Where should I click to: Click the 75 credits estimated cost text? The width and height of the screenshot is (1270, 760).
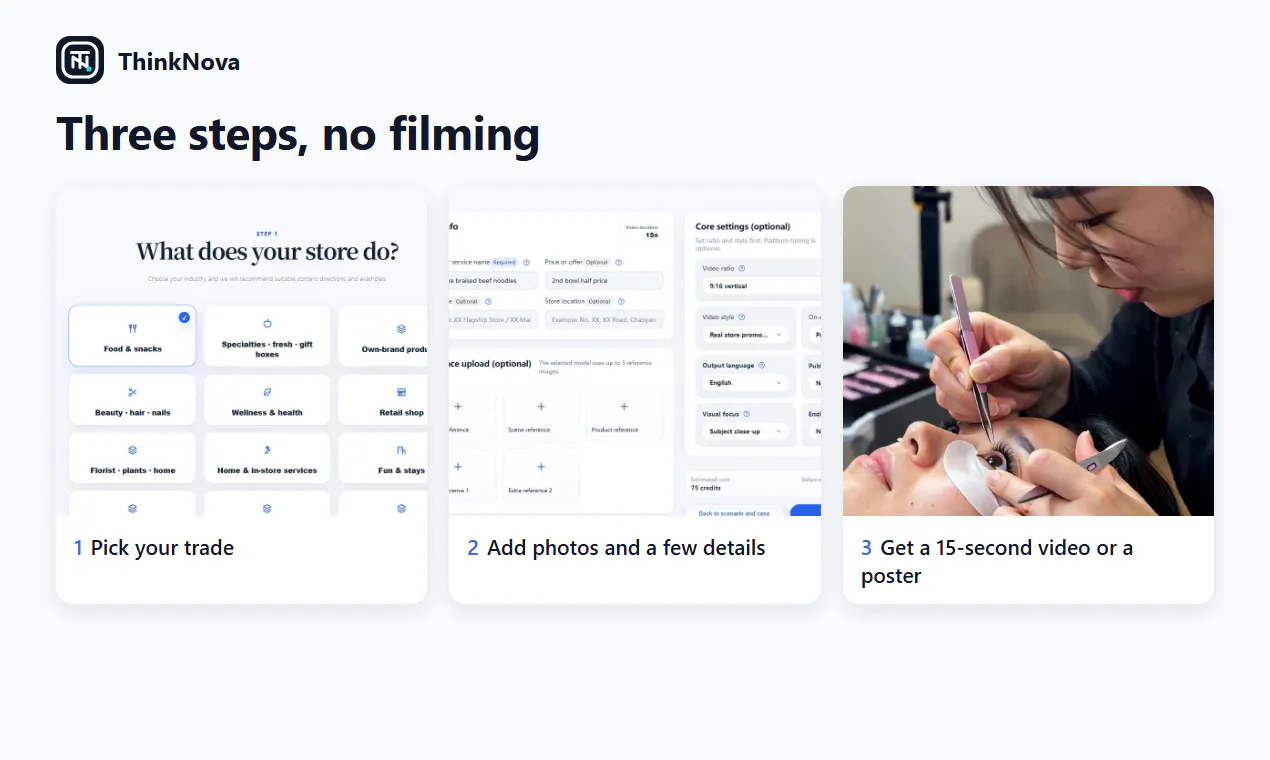708,488
